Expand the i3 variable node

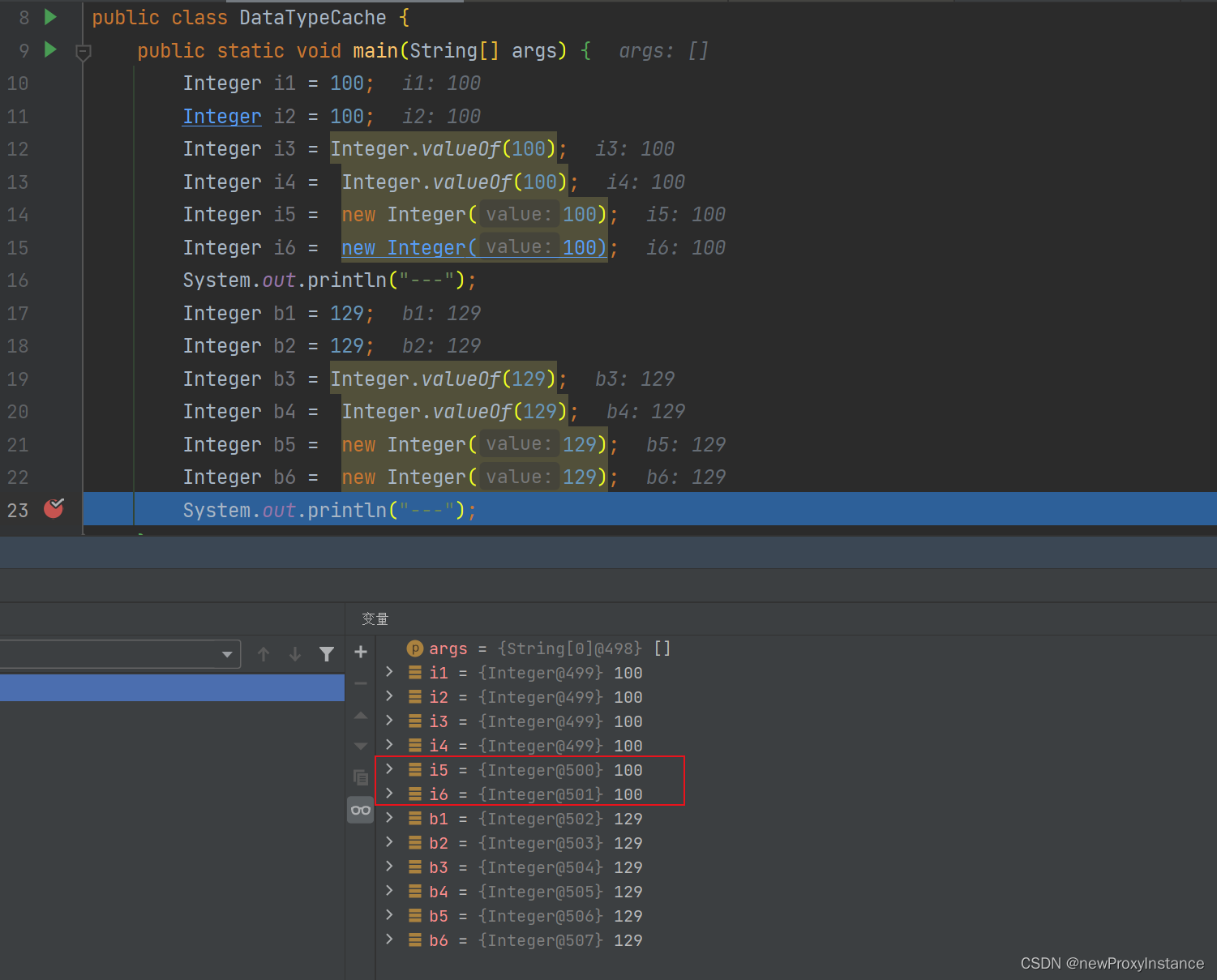tap(390, 721)
